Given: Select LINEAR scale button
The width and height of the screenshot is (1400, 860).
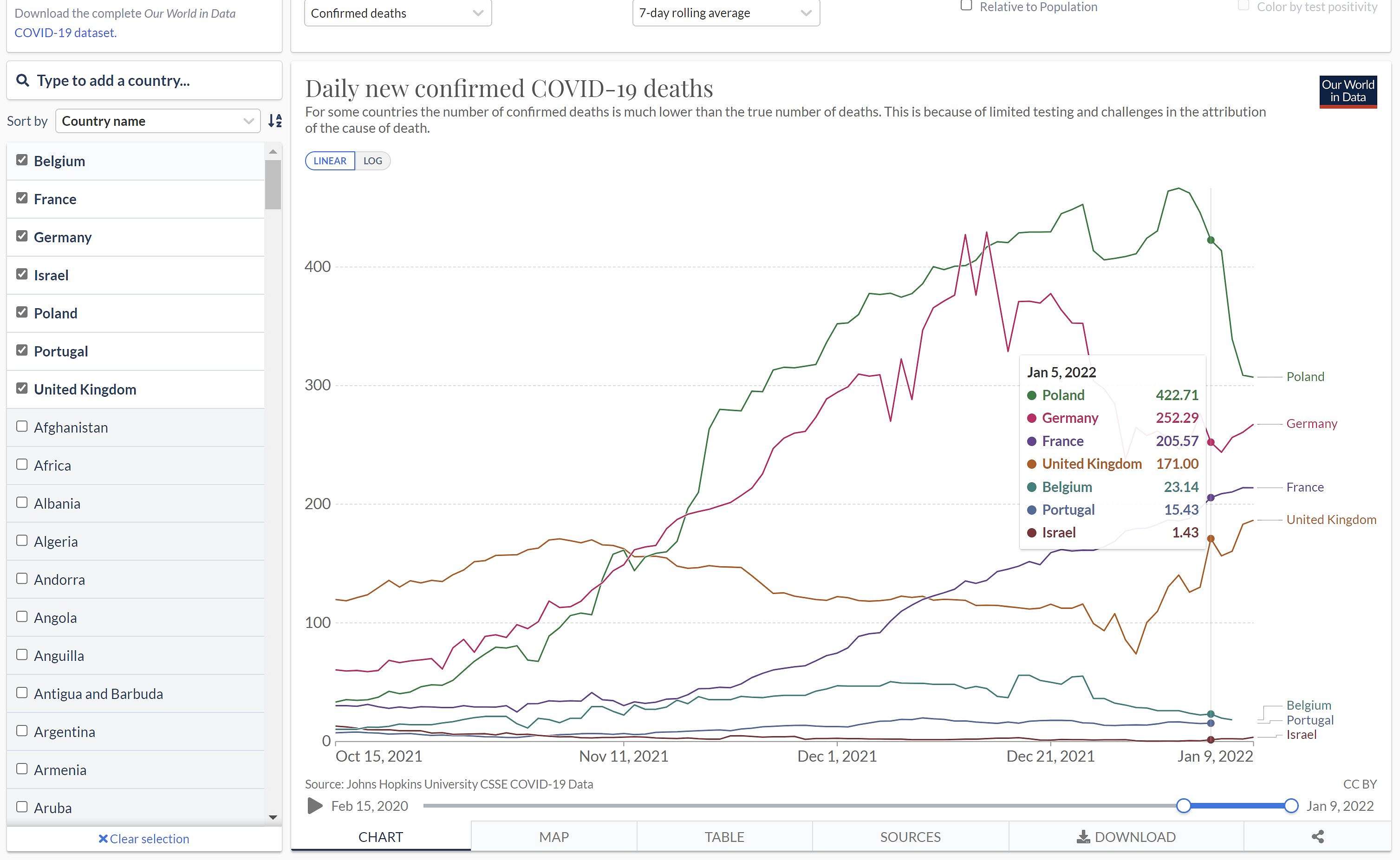Looking at the screenshot, I should [330, 161].
